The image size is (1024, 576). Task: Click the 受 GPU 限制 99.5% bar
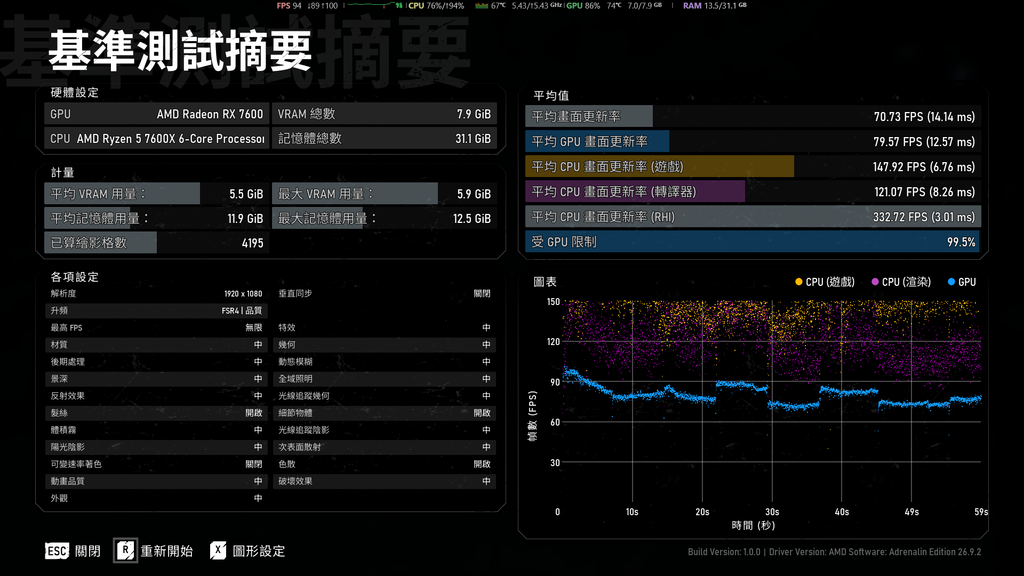coord(753,242)
